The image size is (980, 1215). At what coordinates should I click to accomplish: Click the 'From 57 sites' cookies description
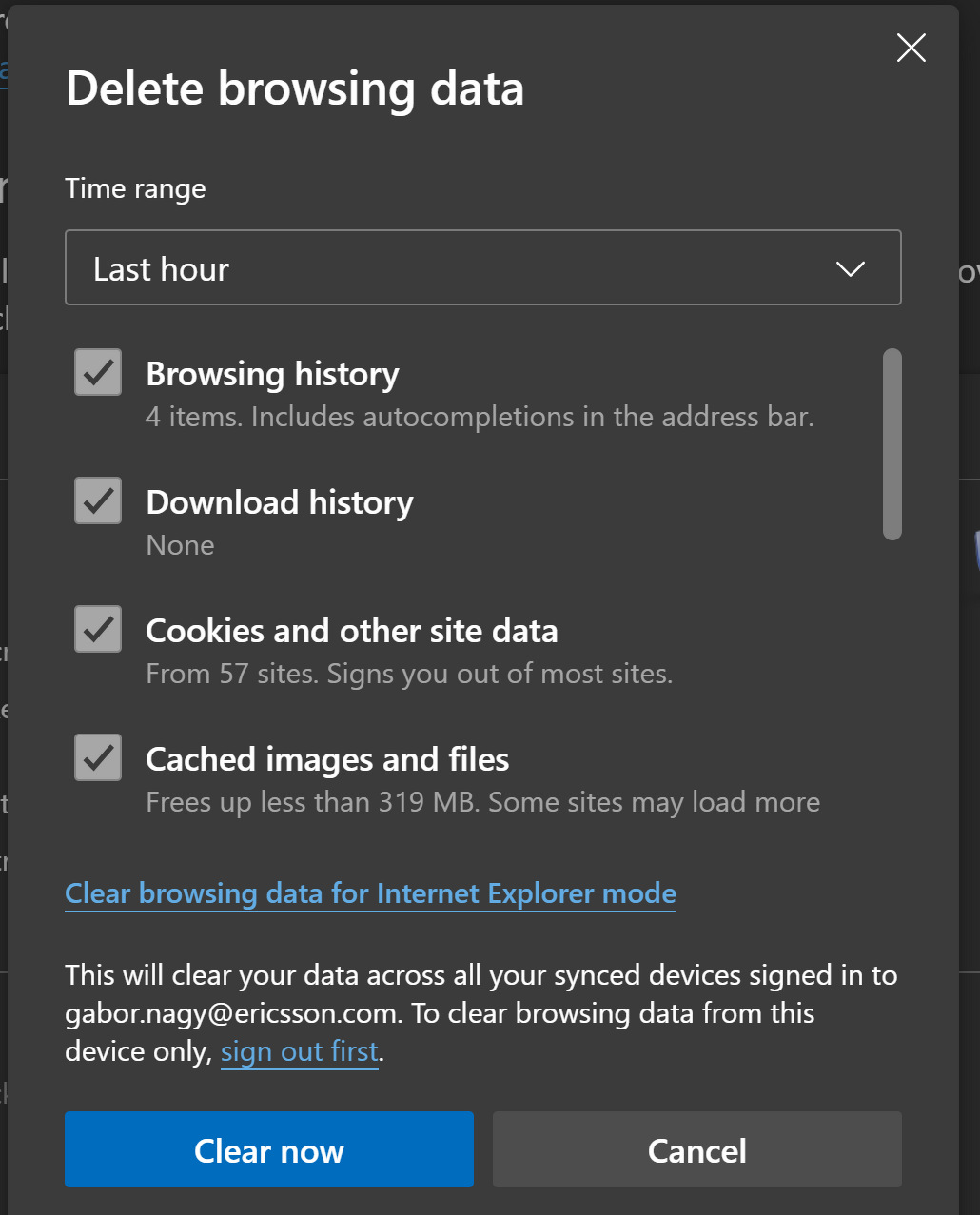[409, 674]
